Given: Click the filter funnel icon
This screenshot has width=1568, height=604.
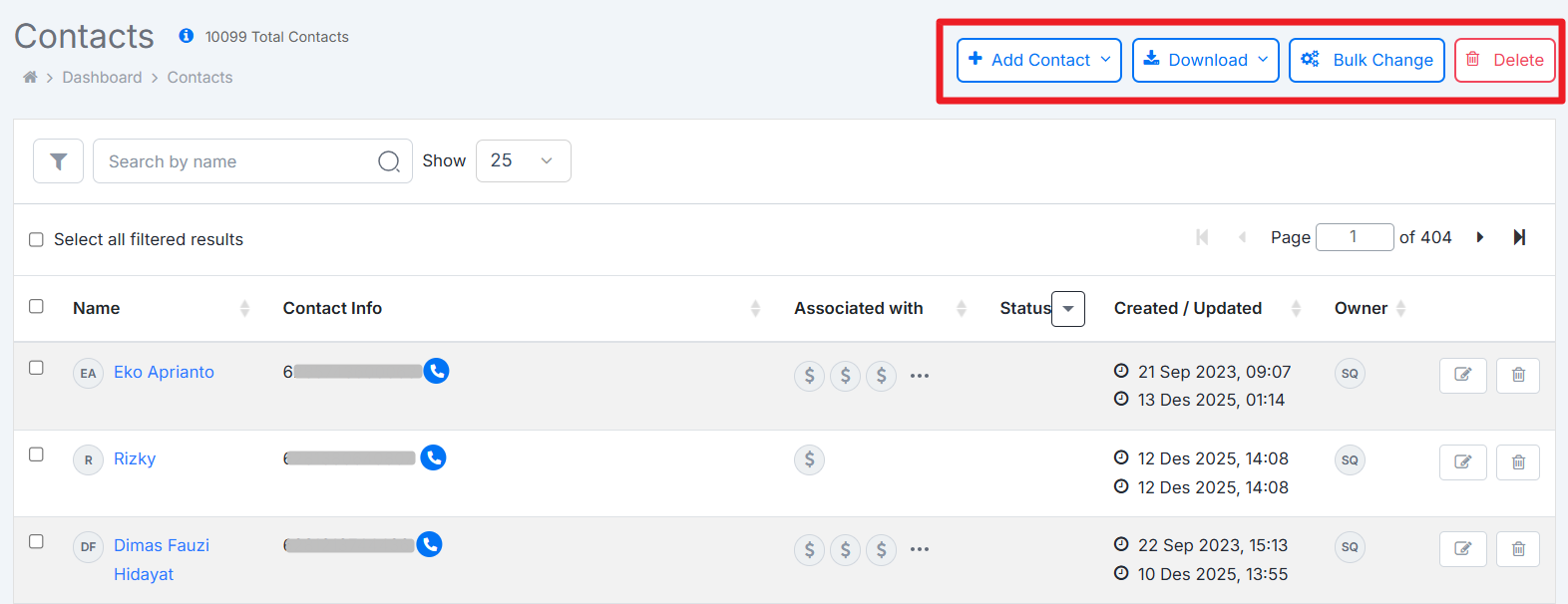Looking at the screenshot, I should coord(58,161).
